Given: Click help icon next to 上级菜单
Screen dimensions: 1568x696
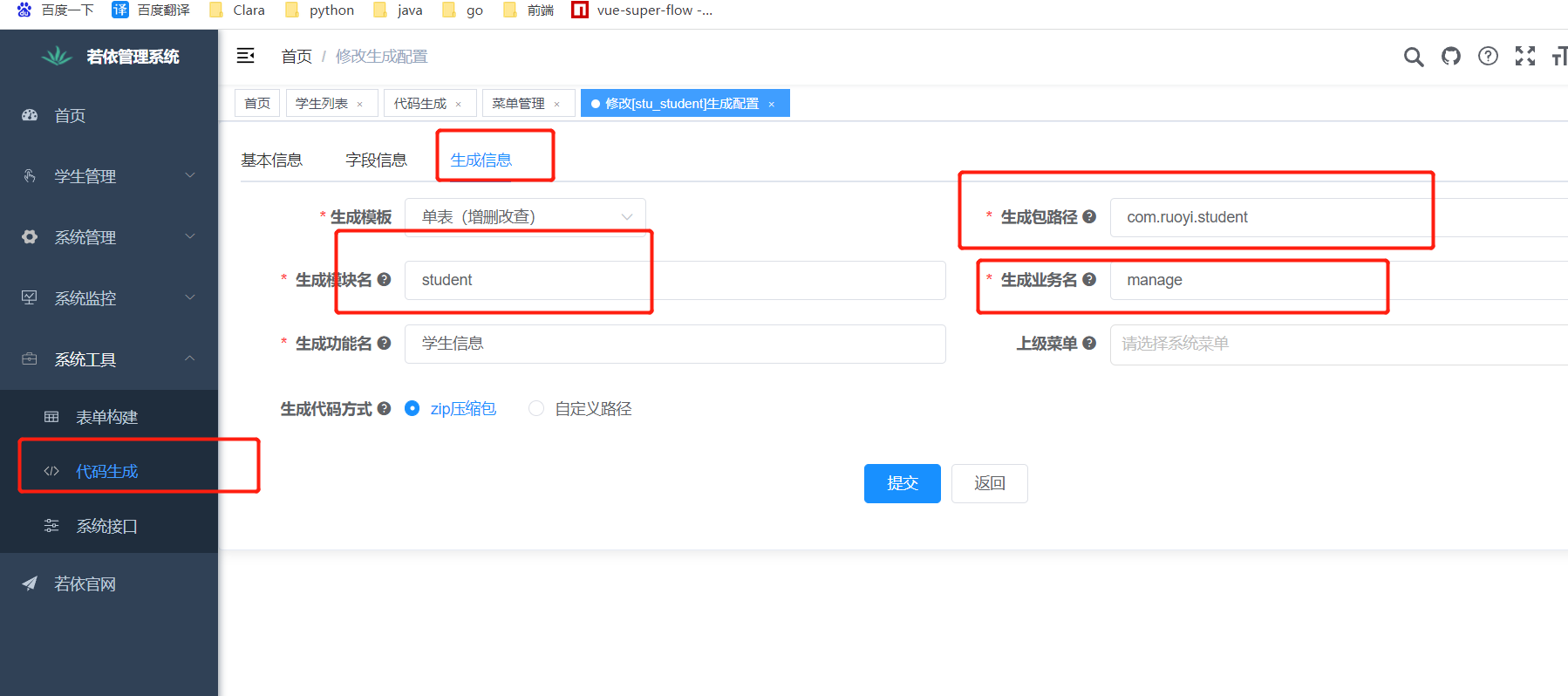Looking at the screenshot, I should click(x=1089, y=343).
